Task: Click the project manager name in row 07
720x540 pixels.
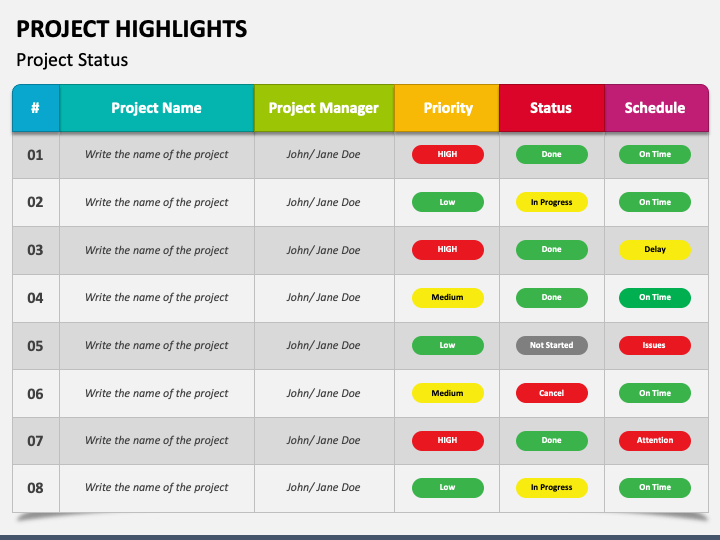Action: pos(323,440)
